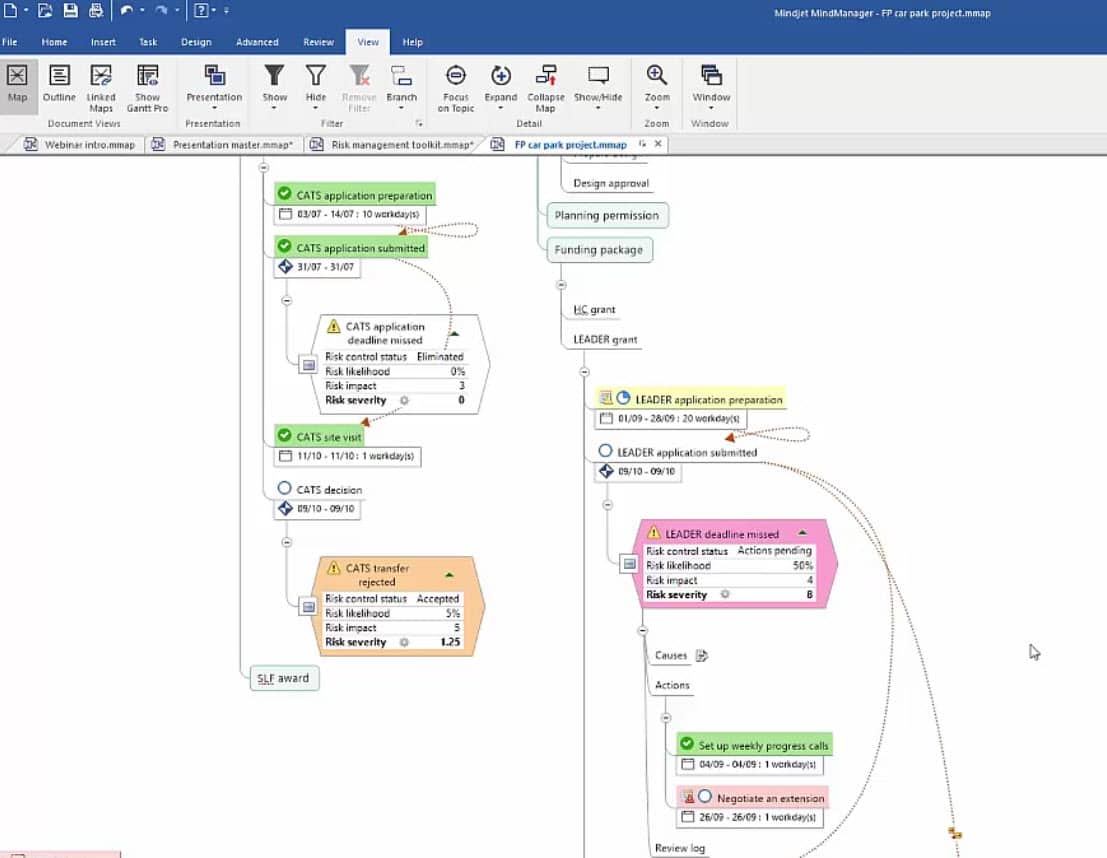1107x858 pixels.
Task: Save the map with the floppy icon
Action: [x=70, y=10]
